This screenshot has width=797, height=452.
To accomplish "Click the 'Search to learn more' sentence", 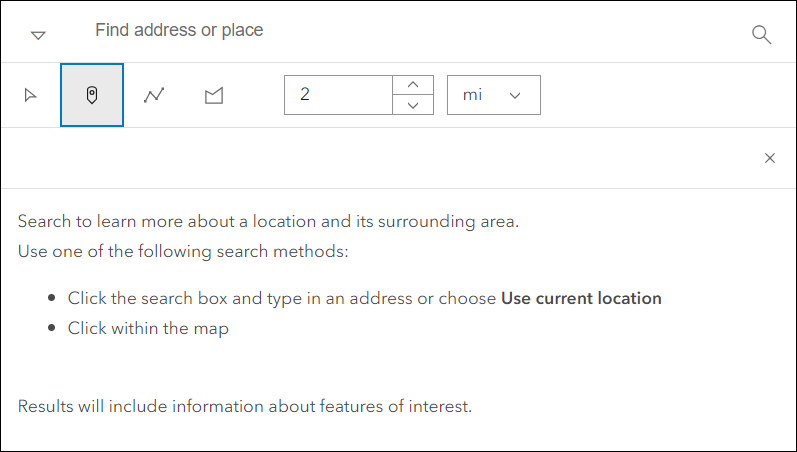I will pyautogui.click(x=268, y=221).
